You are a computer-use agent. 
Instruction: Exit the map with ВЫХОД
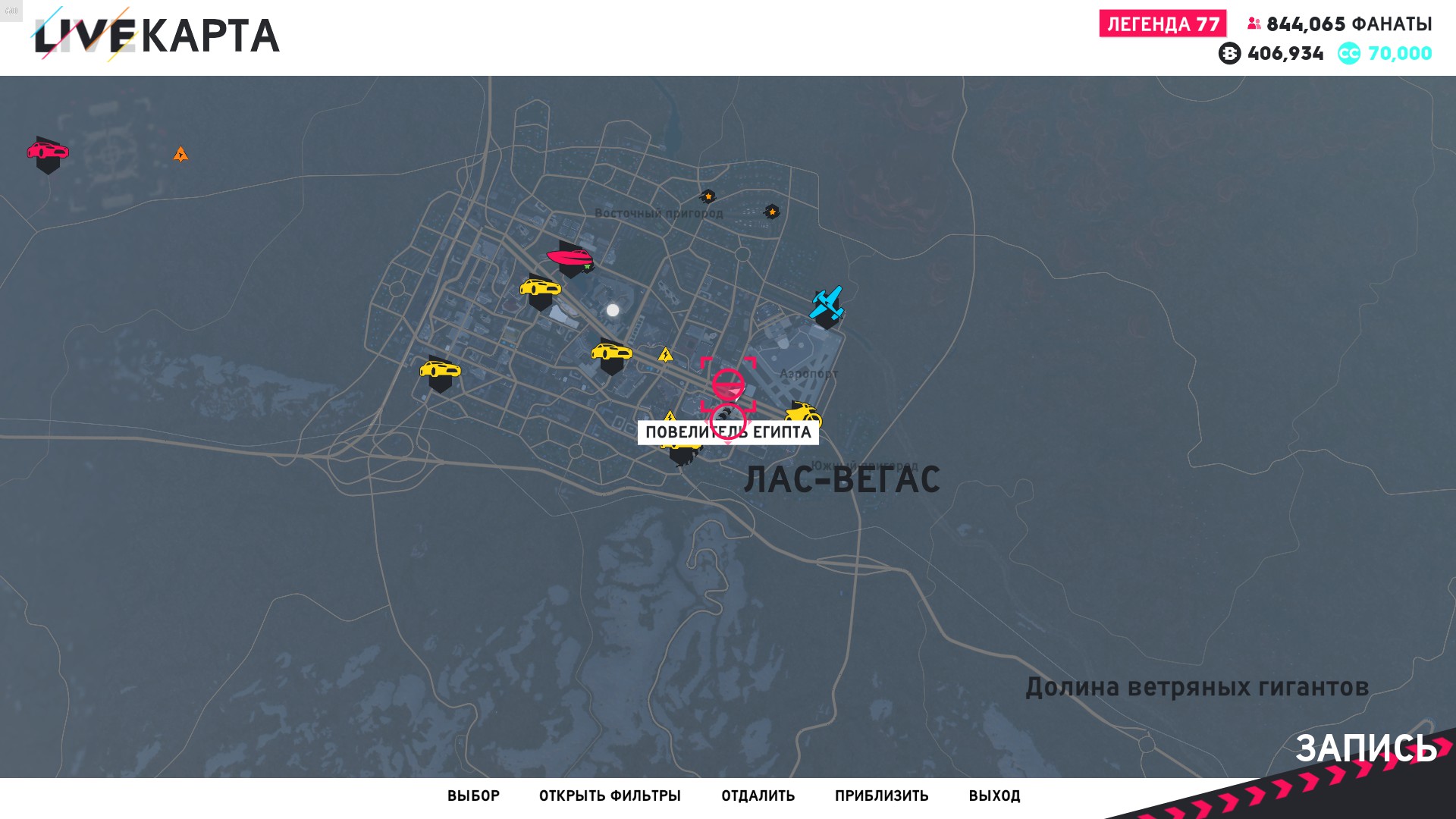(x=994, y=795)
